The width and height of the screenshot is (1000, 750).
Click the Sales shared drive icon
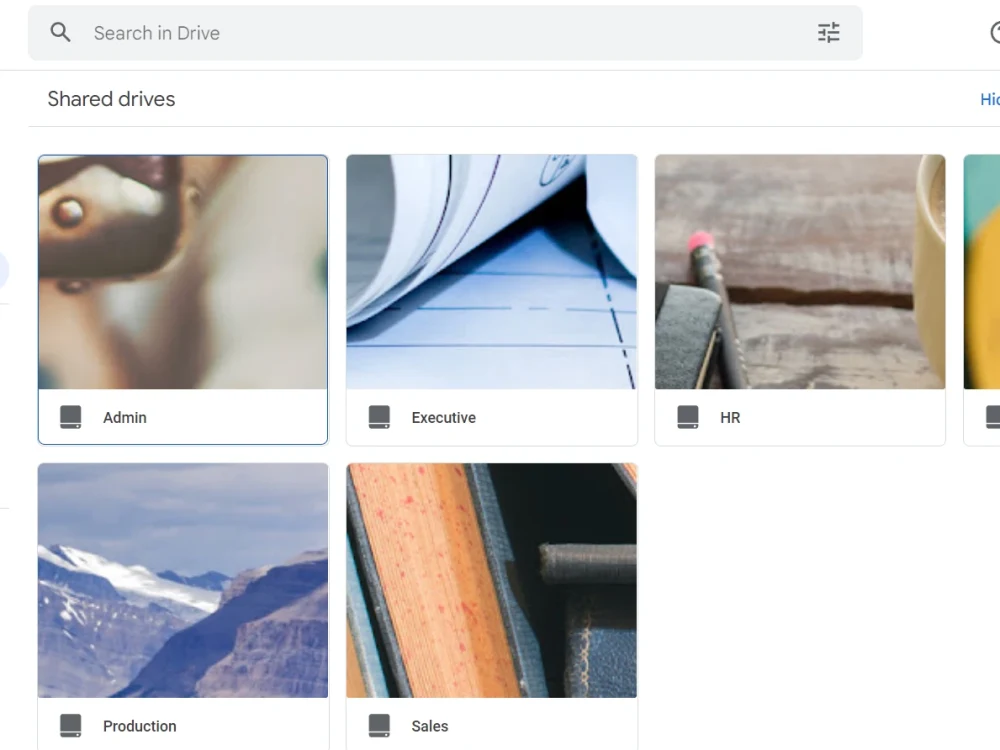379,726
